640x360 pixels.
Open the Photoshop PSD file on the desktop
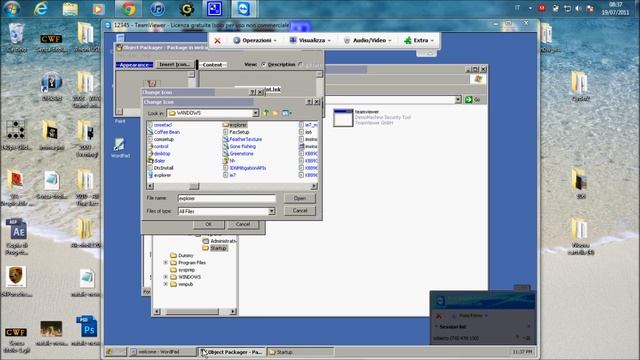87,330
